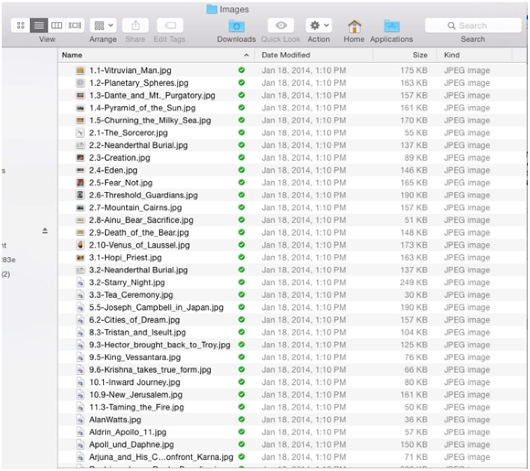Select 3.1-Hopi_Priest.jpg file icon
This screenshot has width=530, height=471.
[x=80, y=257]
